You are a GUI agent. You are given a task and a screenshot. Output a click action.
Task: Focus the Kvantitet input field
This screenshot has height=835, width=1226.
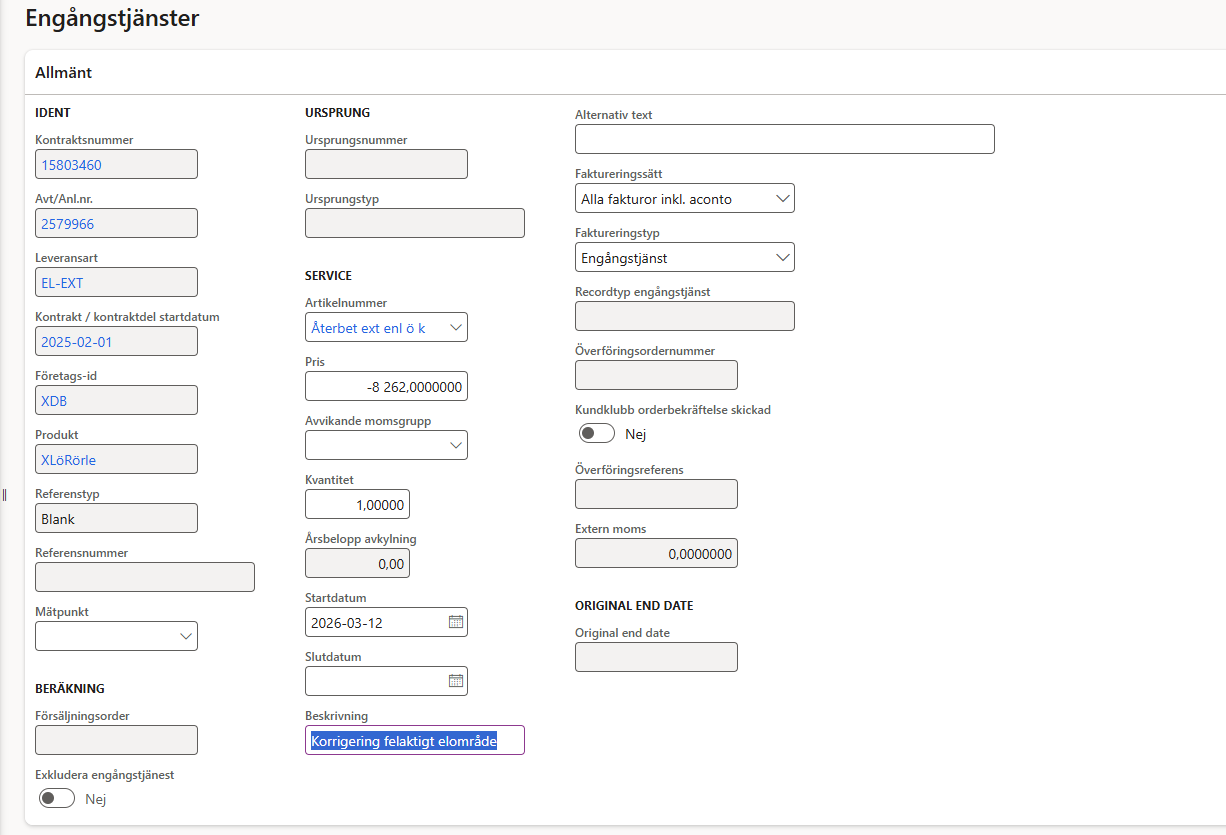pos(357,504)
